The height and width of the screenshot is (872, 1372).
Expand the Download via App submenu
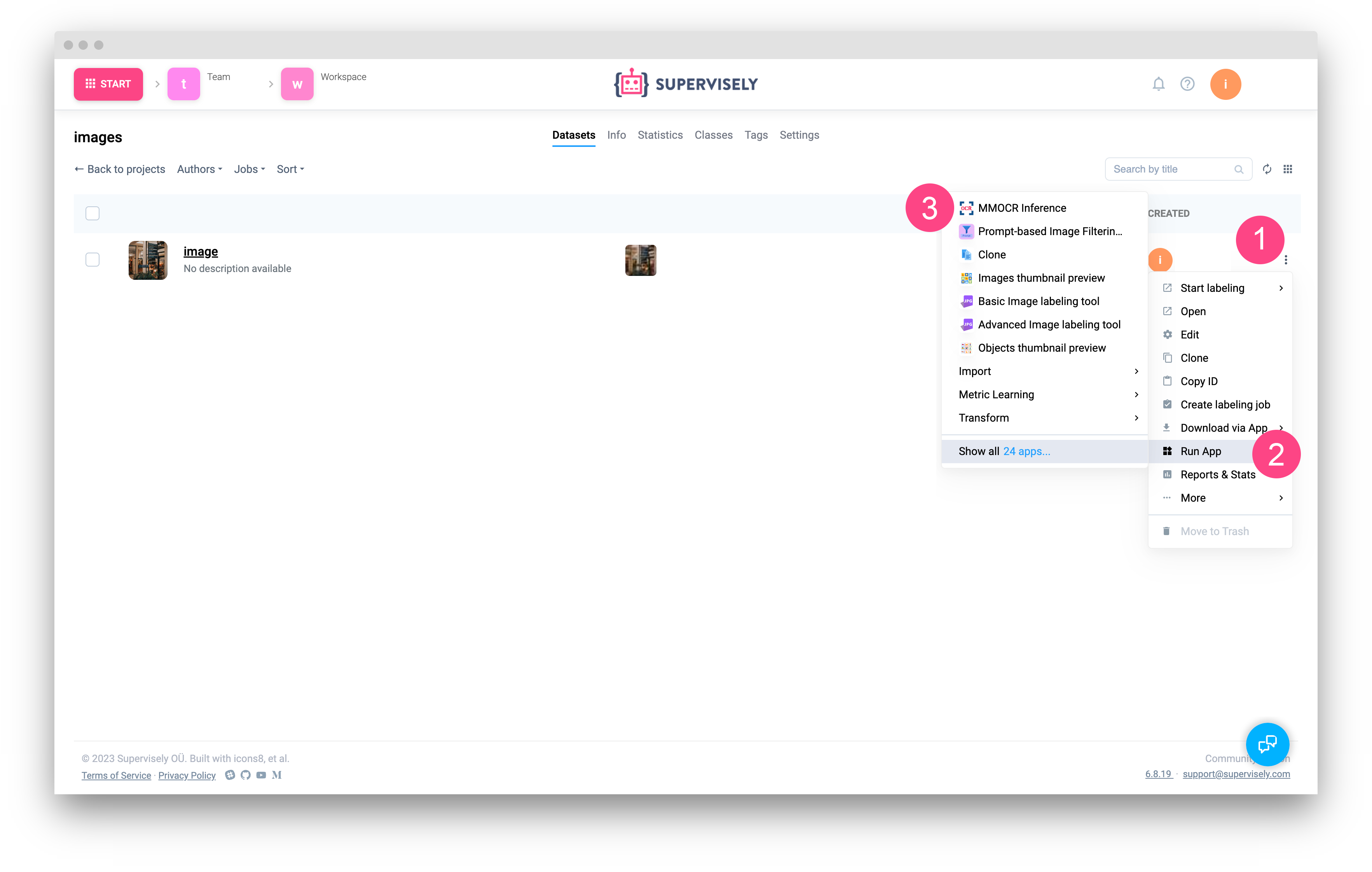coord(1224,427)
